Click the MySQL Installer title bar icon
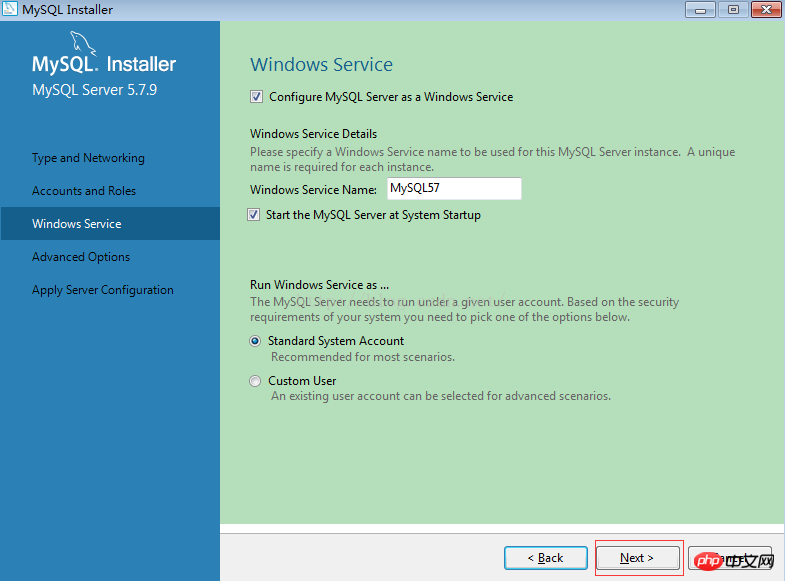Viewport: 785px width, 581px height. click(10, 9)
